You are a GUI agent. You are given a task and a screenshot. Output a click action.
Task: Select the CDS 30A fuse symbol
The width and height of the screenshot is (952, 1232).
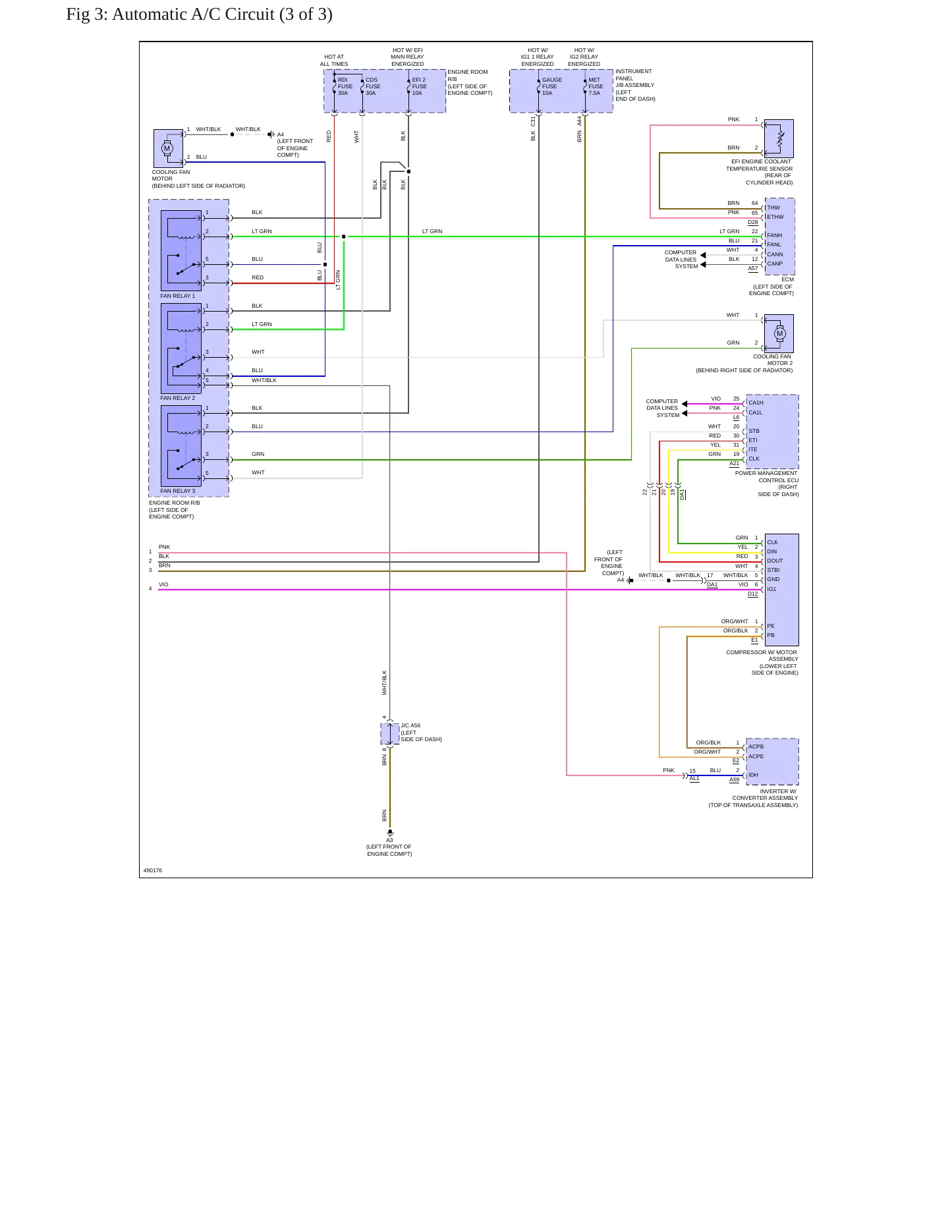[x=362, y=86]
